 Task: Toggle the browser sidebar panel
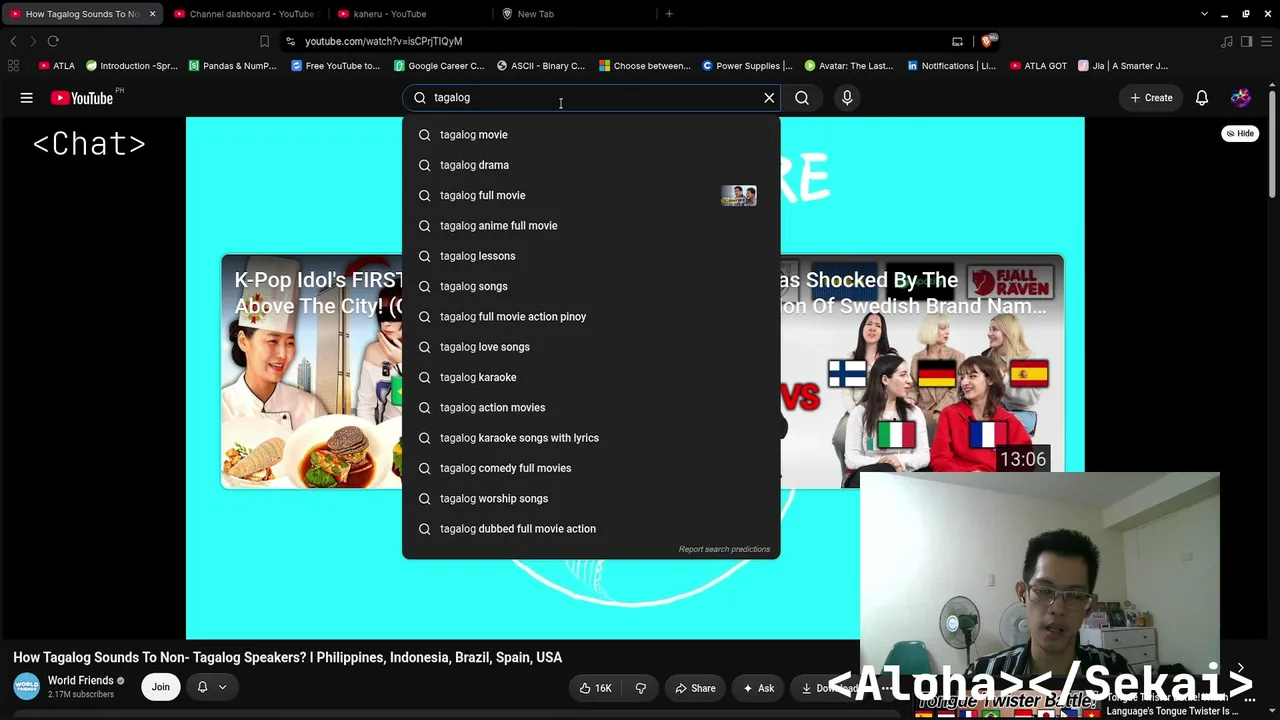point(1246,41)
